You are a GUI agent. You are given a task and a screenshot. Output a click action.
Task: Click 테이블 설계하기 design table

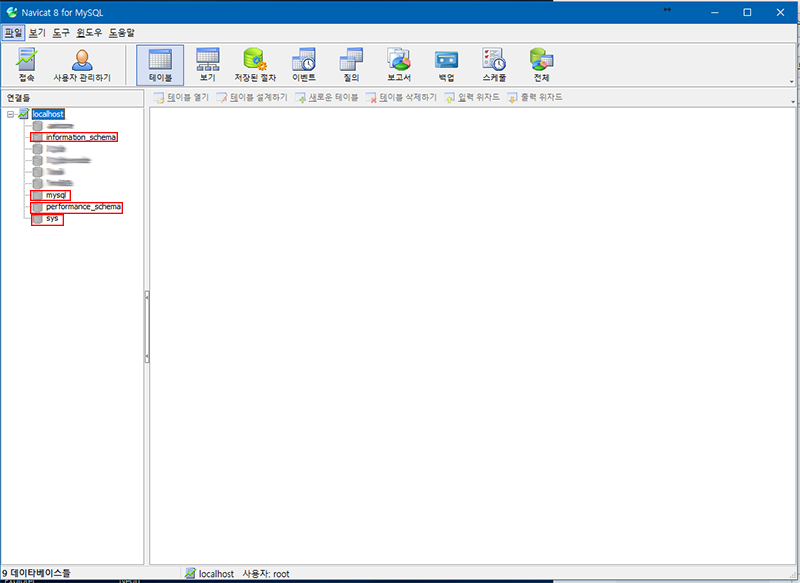(252, 97)
